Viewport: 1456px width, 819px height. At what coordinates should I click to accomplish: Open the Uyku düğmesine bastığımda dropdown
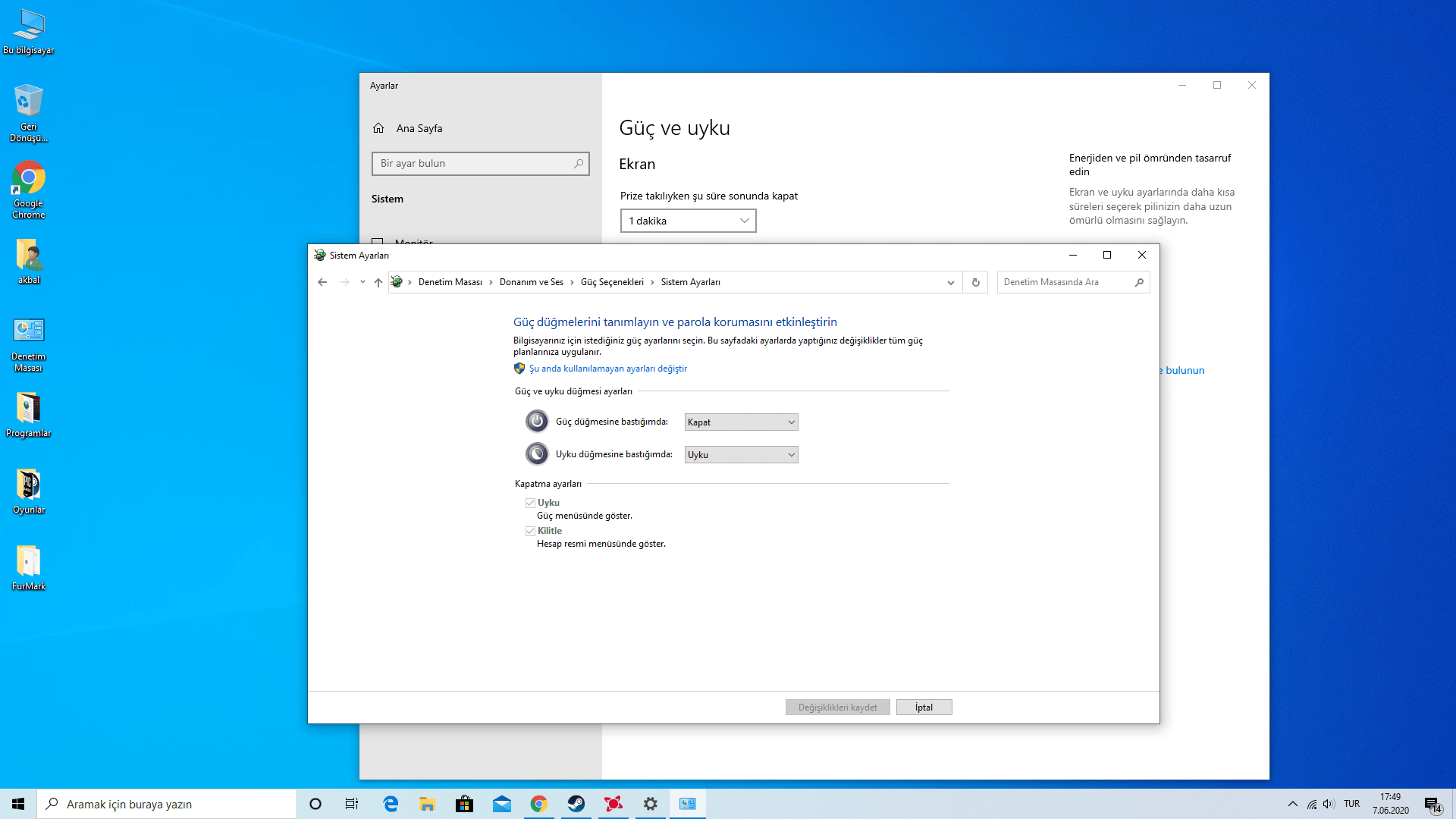741,455
